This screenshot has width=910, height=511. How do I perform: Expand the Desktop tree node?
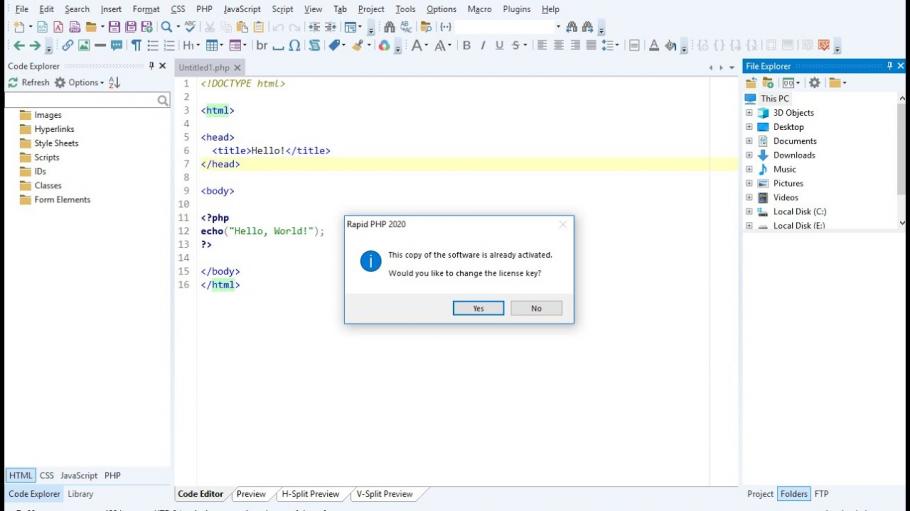(x=749, y=127)
